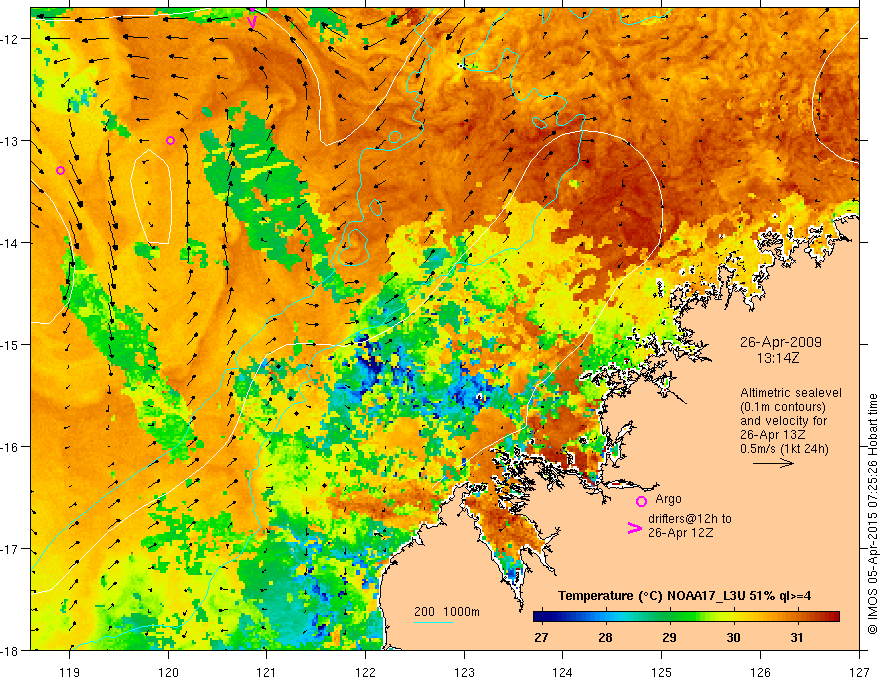
Task: Click the "Argo" legend label
Action: click(668, 499)
